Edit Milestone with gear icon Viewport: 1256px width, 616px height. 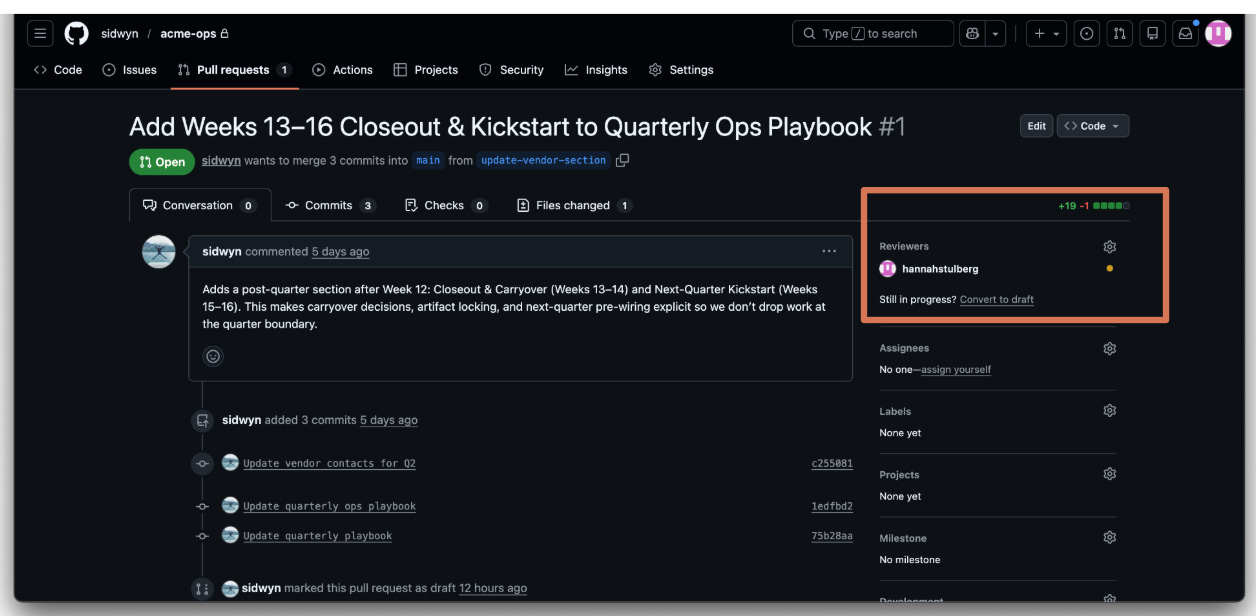pos(1109,538)
